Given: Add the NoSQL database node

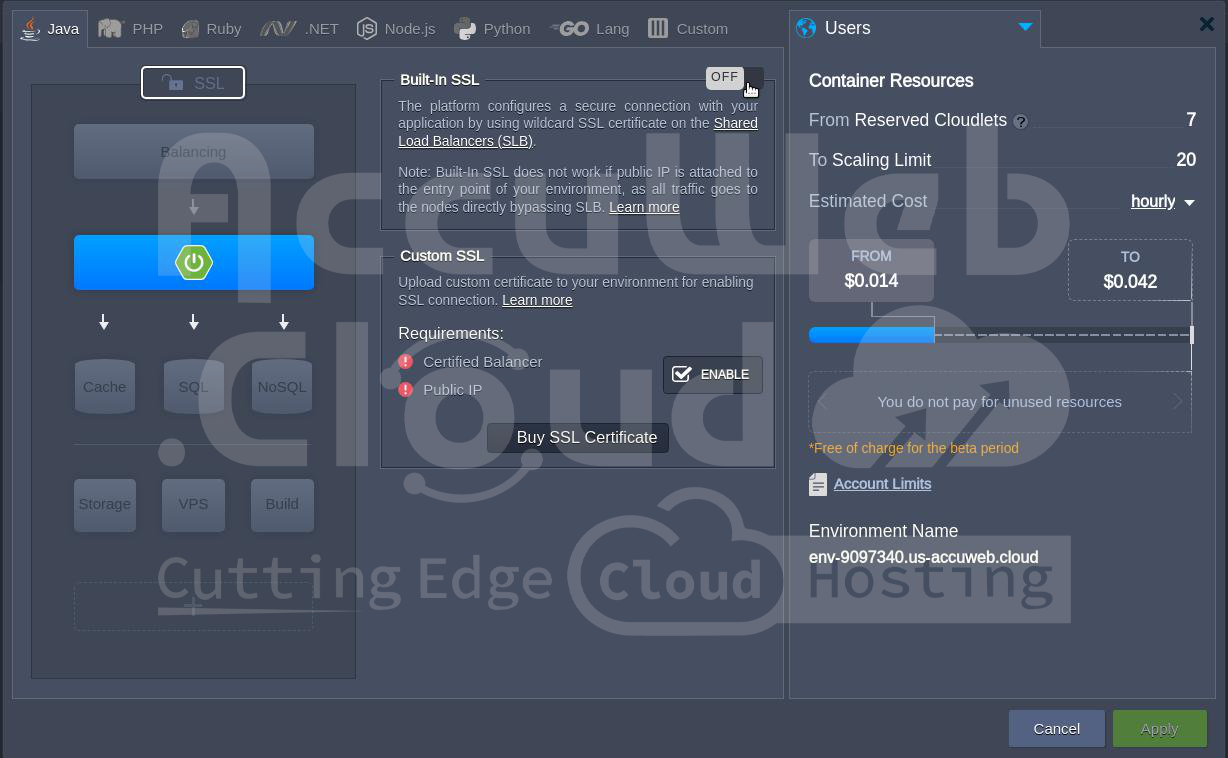Looking at the screenshot, I should point(282,387).
